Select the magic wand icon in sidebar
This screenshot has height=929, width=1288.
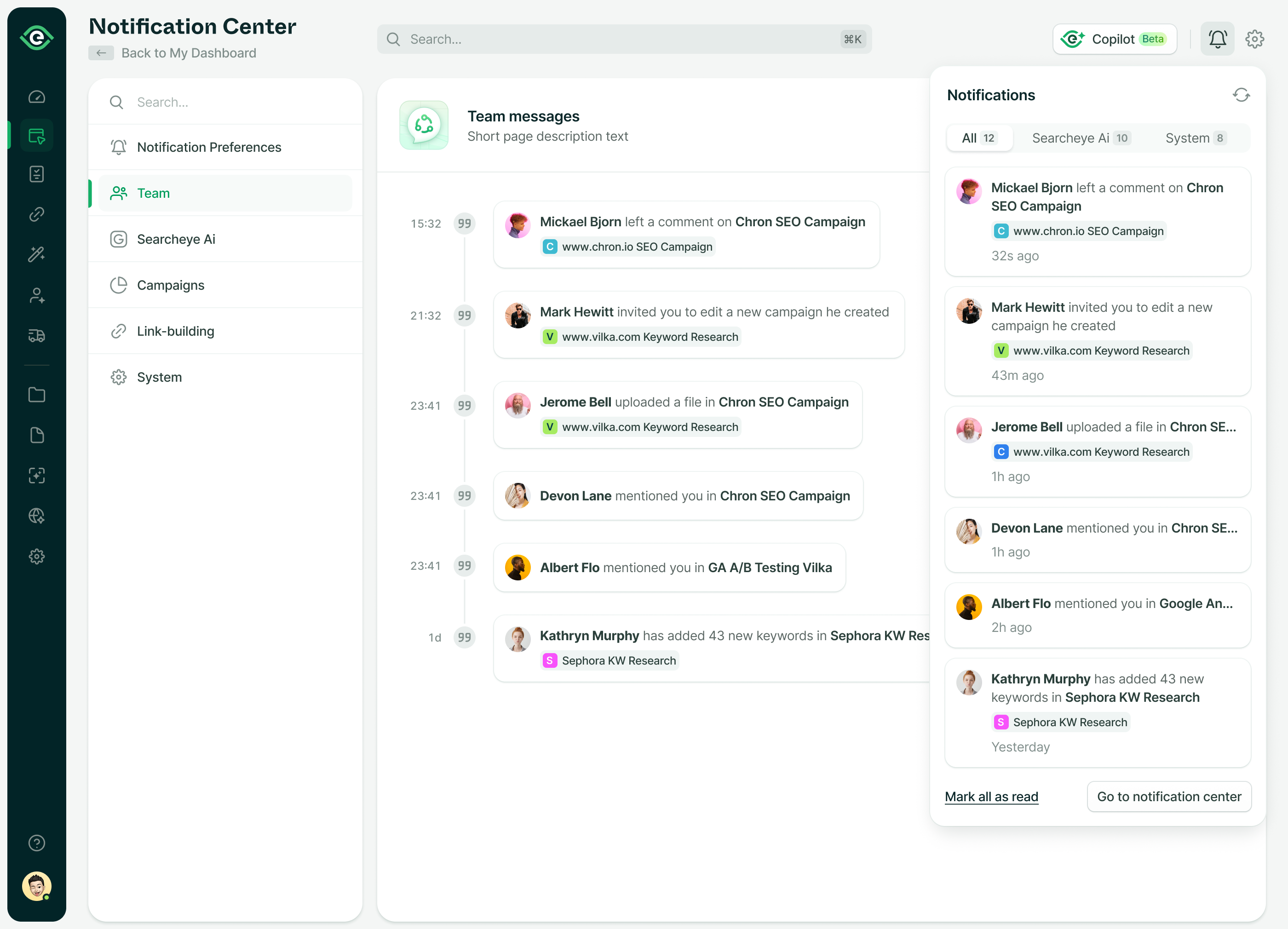point(36,254)
